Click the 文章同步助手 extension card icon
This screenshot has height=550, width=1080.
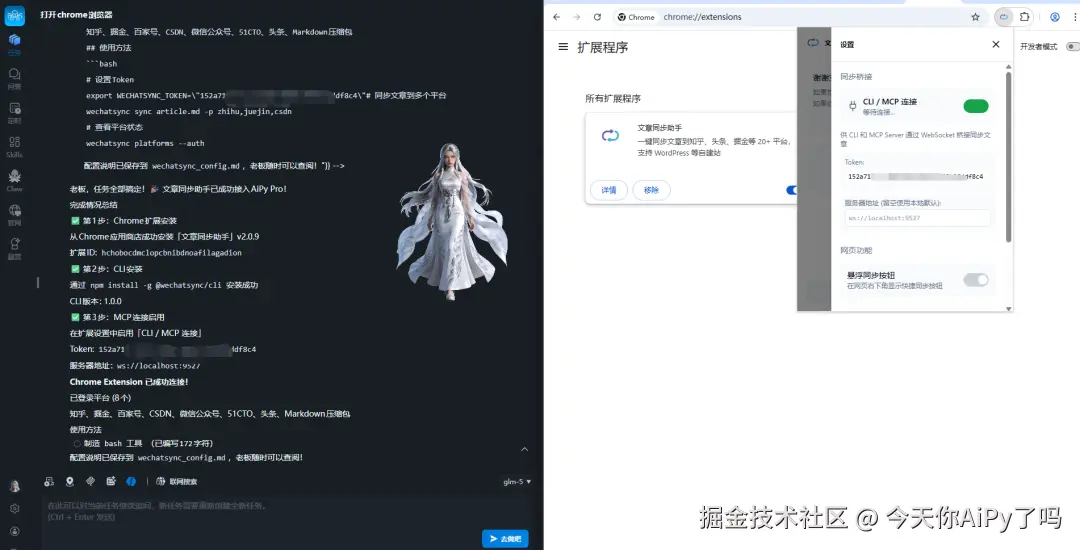[610, 136]
